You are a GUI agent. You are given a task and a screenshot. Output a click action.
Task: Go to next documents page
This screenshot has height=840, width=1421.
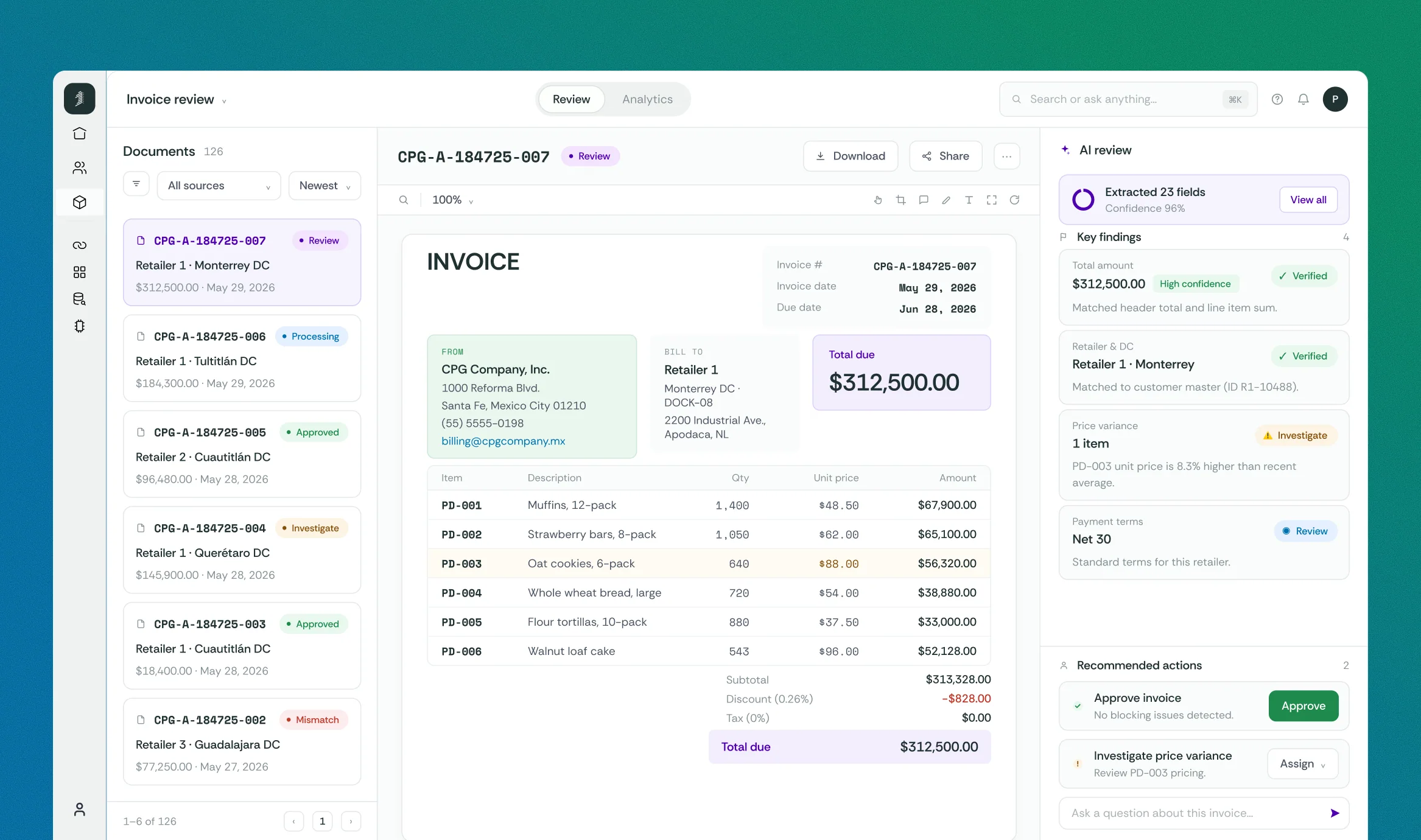351,822
